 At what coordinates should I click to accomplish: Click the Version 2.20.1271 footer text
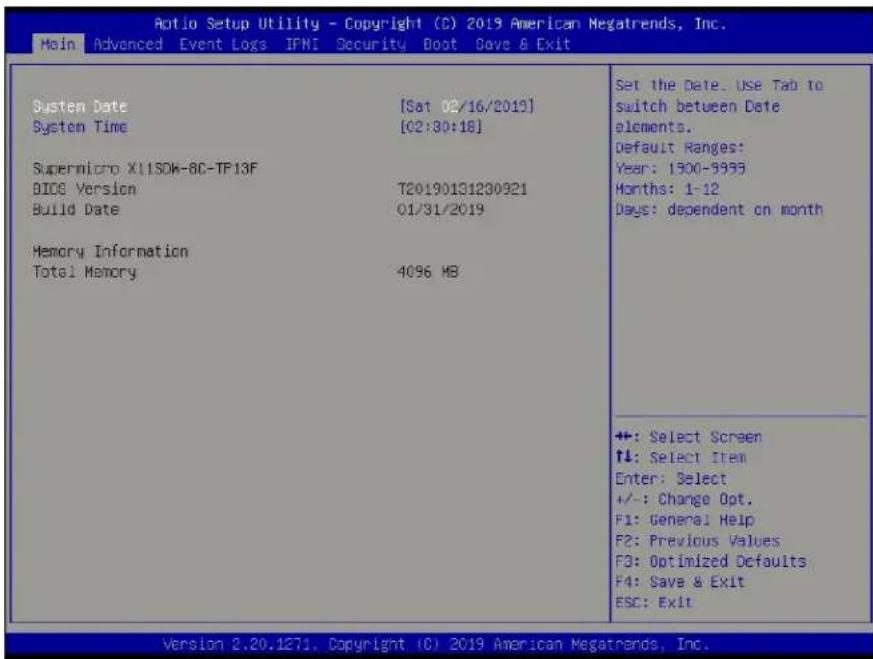point(436,644)
